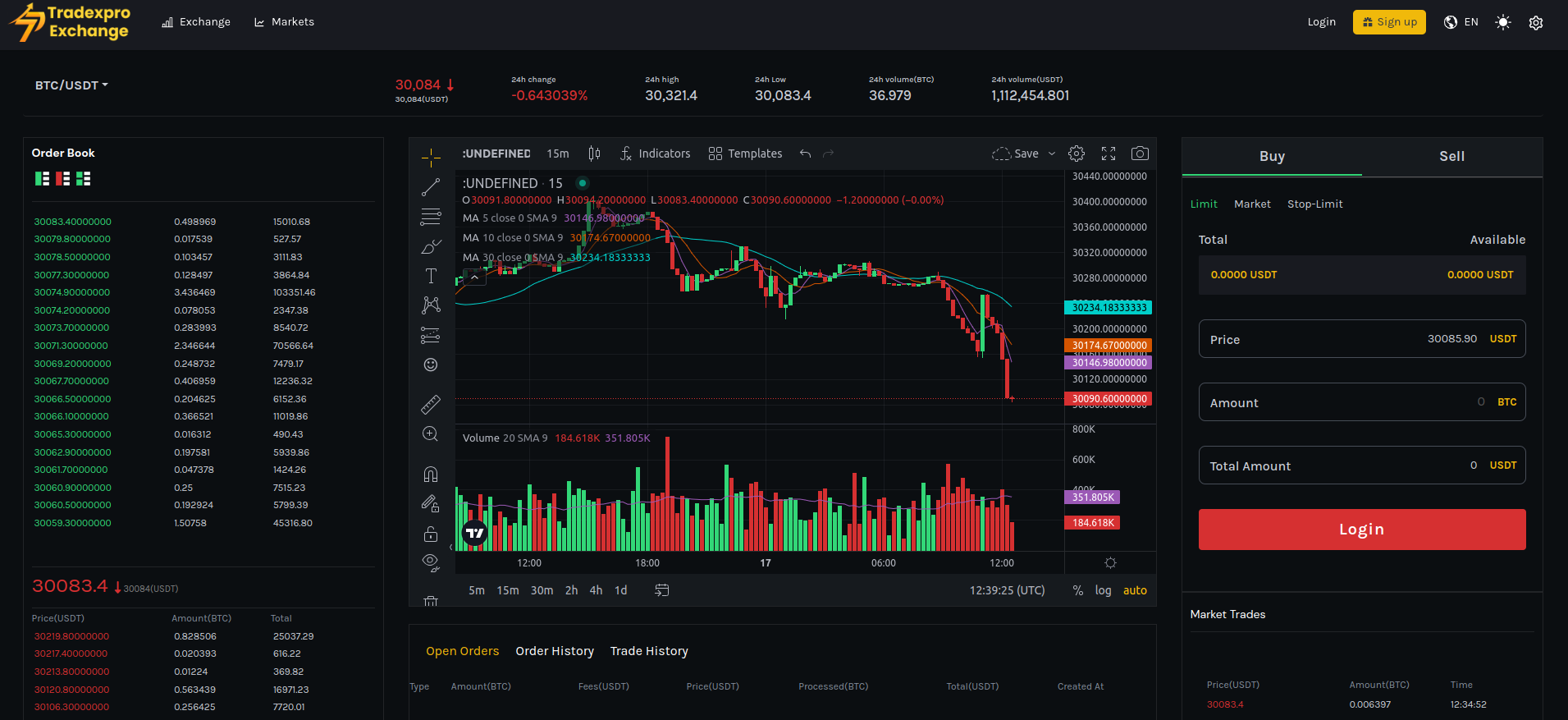This screenshot has height=720, width=1568.
Task: Toggle magnet mode in drawing toolbar
Action: pyautogui.click(x=430, y=475)
